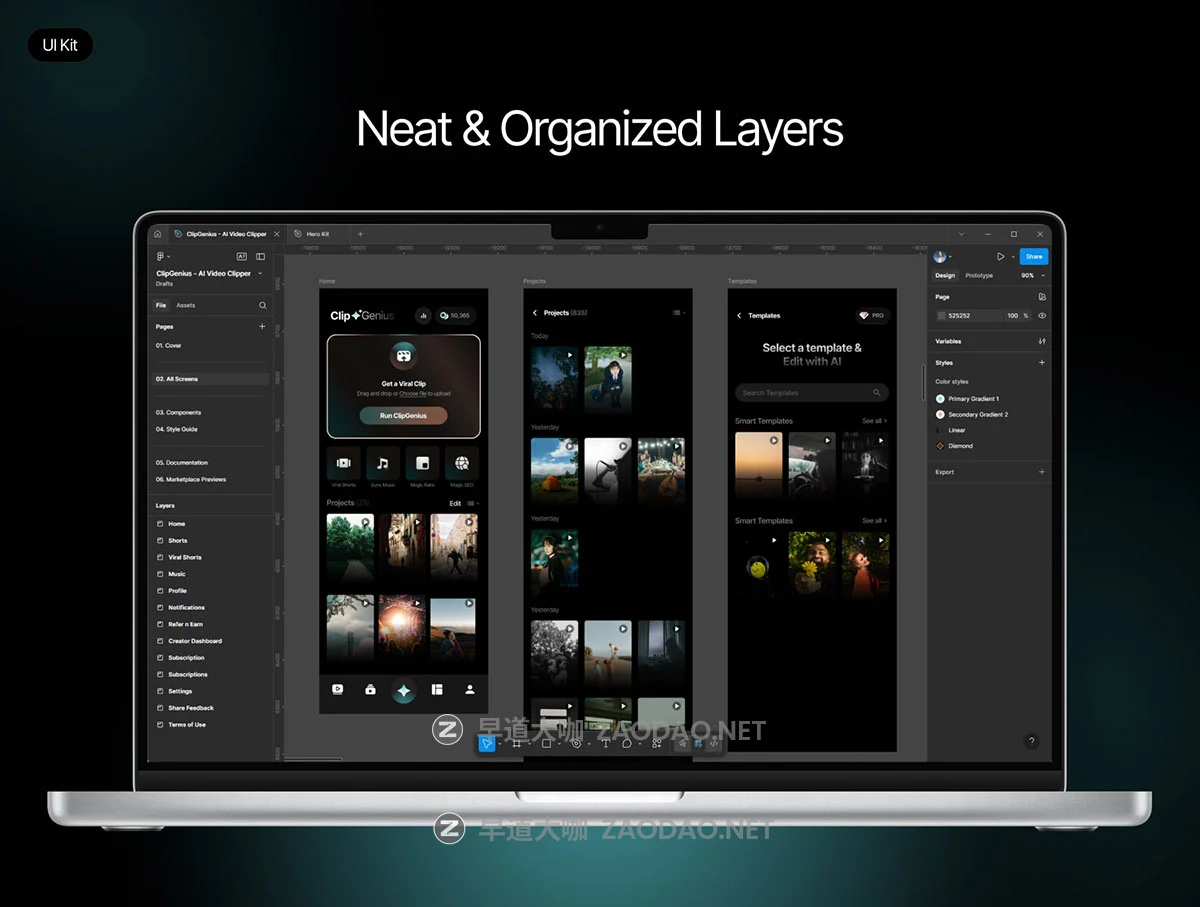Open the user avatar dropdown
1200x907 pixels.
(x=942, y=257)
